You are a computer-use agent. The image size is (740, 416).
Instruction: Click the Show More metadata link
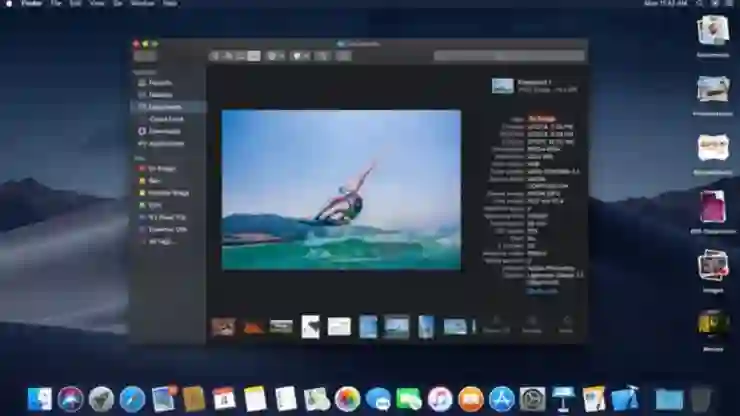[x=542, y=291]
